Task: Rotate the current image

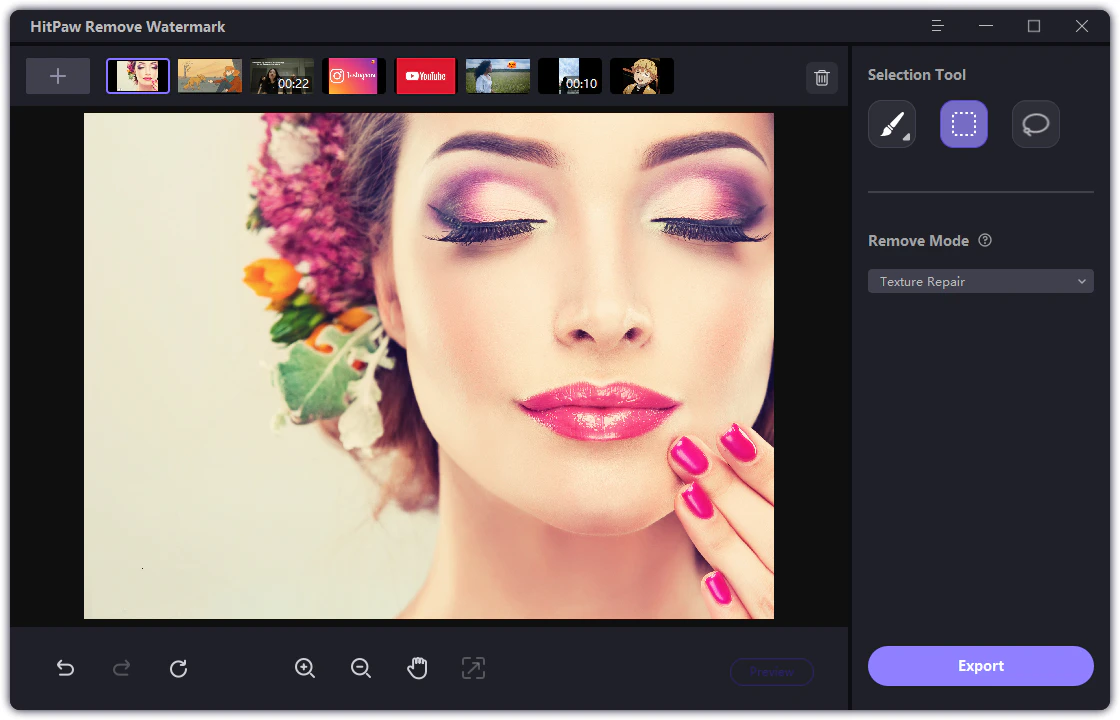Action: (178, 668)
